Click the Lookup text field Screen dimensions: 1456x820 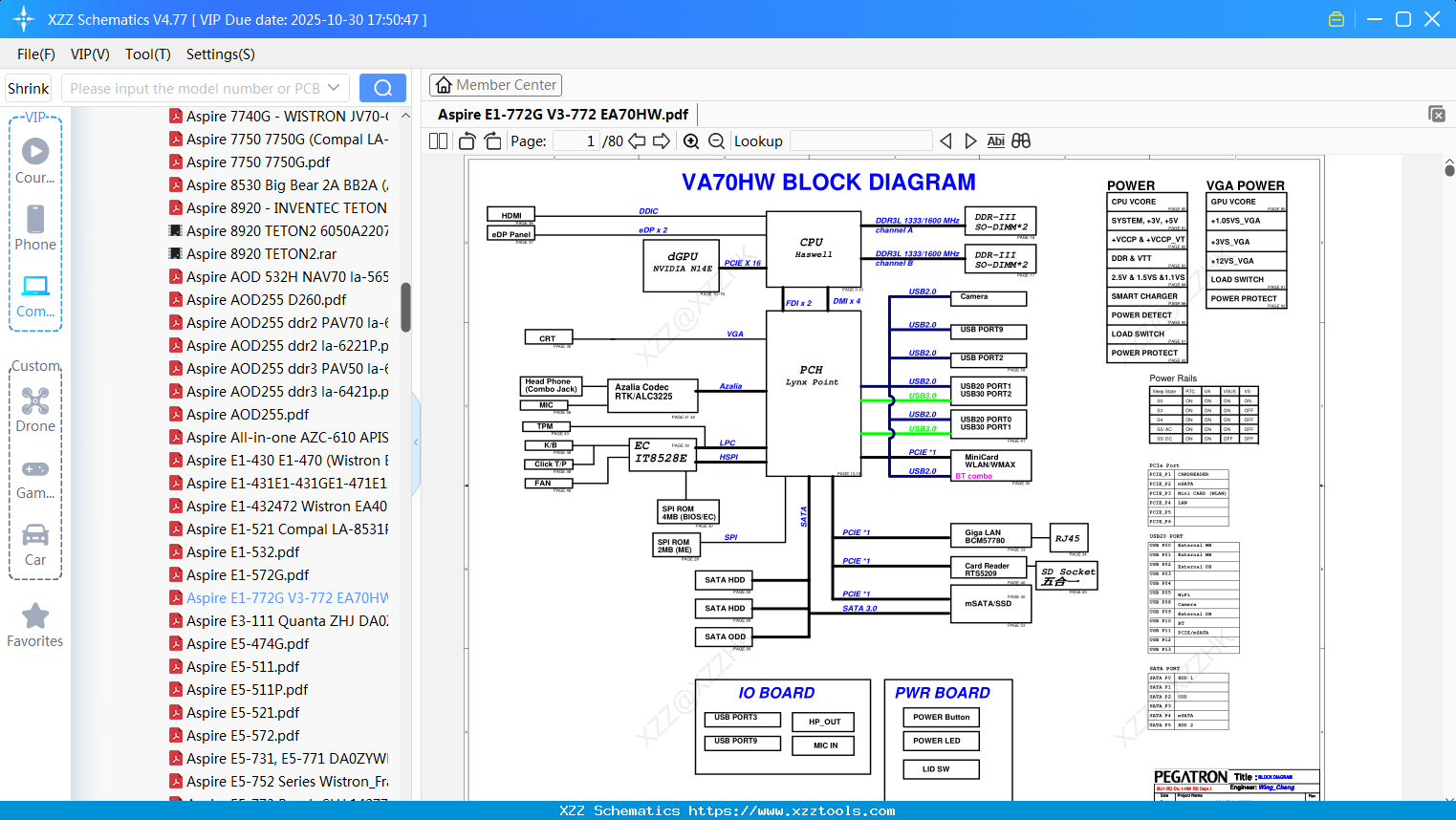pyautogui.click(x=861, y=141)
